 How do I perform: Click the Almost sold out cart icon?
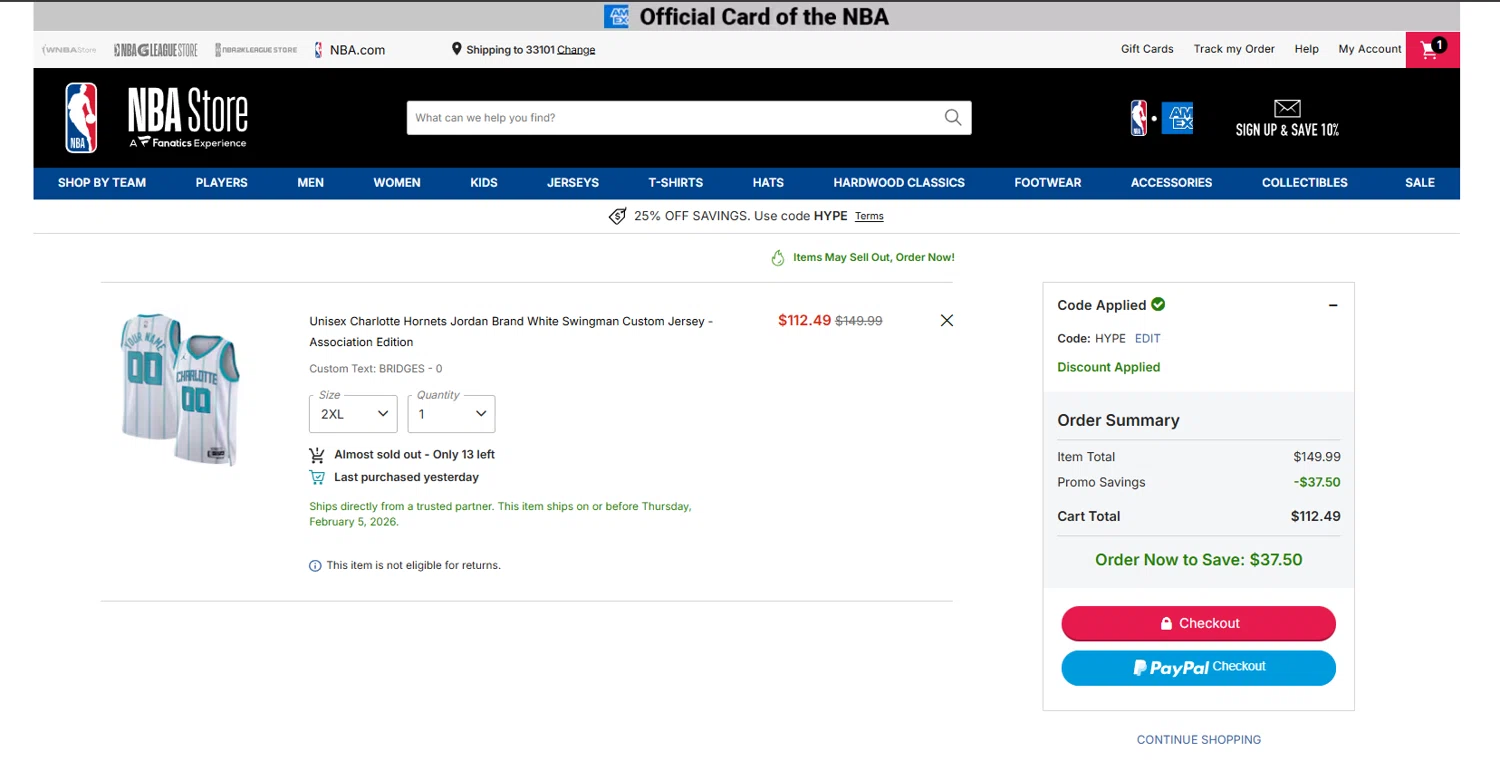pos(317,454)
